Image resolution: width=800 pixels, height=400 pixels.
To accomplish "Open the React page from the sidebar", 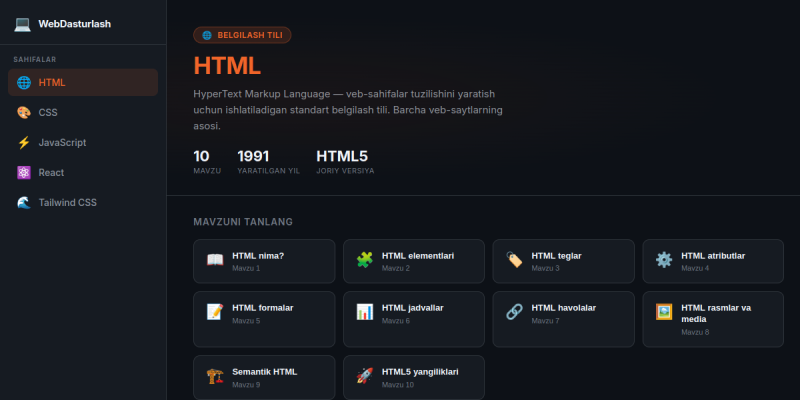I will [83, 173].
